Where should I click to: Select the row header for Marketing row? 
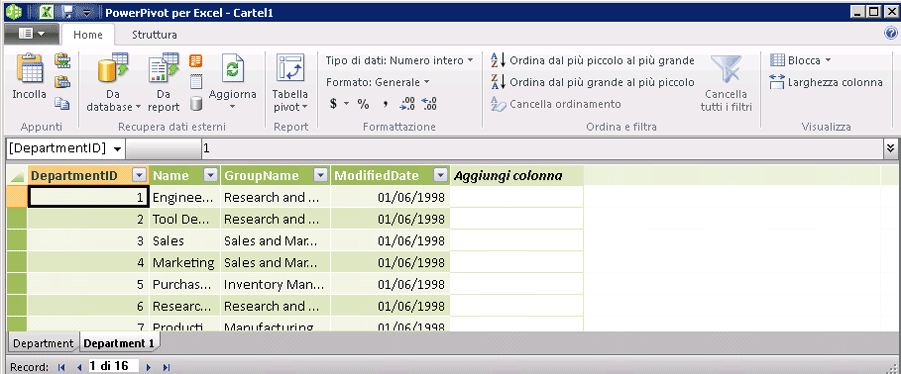pos(17,263)
